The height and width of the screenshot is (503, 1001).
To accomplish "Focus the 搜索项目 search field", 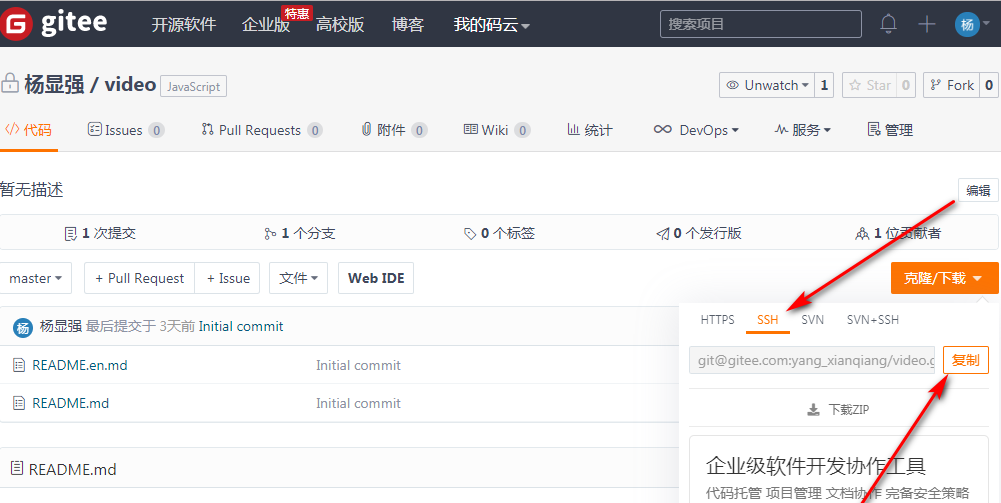I will [x=760, y=24].
